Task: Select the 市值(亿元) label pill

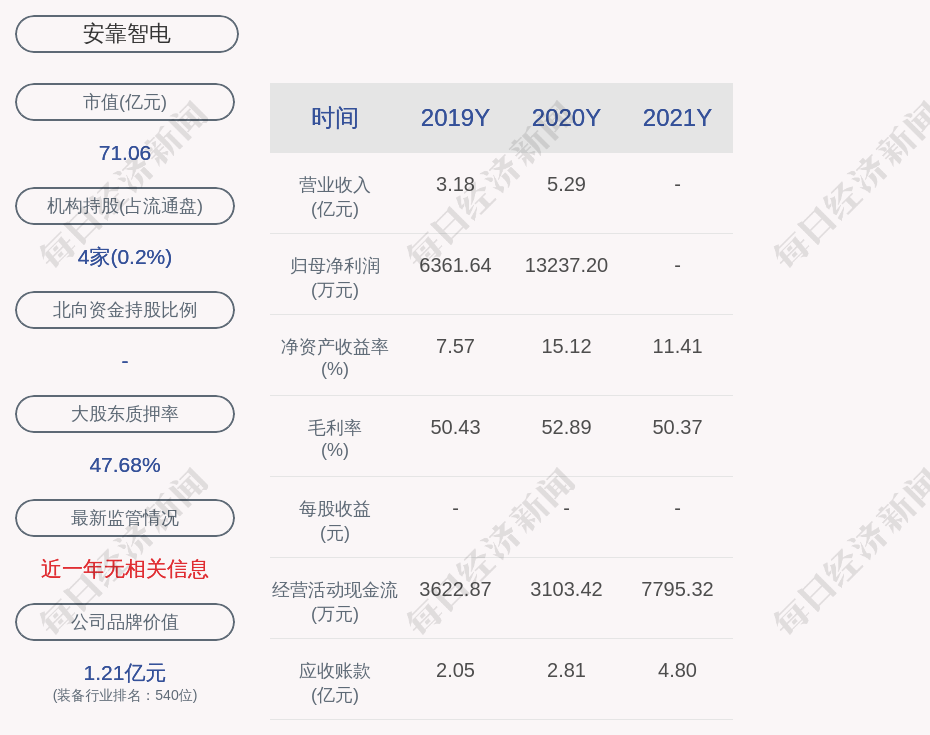Action: coord(125,102)
